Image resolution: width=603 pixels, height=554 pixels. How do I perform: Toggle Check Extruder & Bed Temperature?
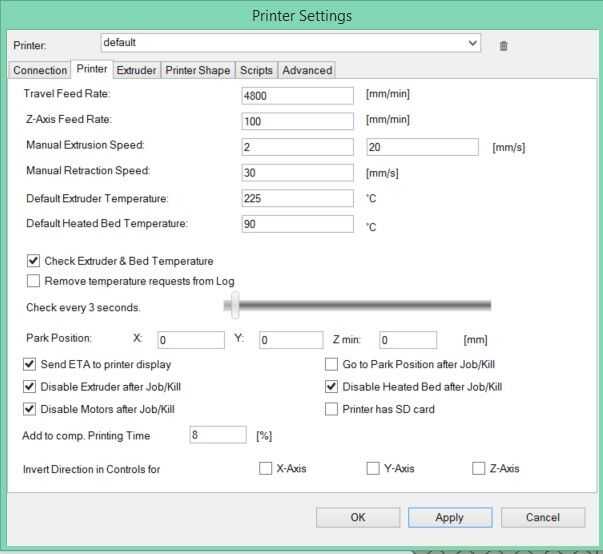[x=33, y=261]
